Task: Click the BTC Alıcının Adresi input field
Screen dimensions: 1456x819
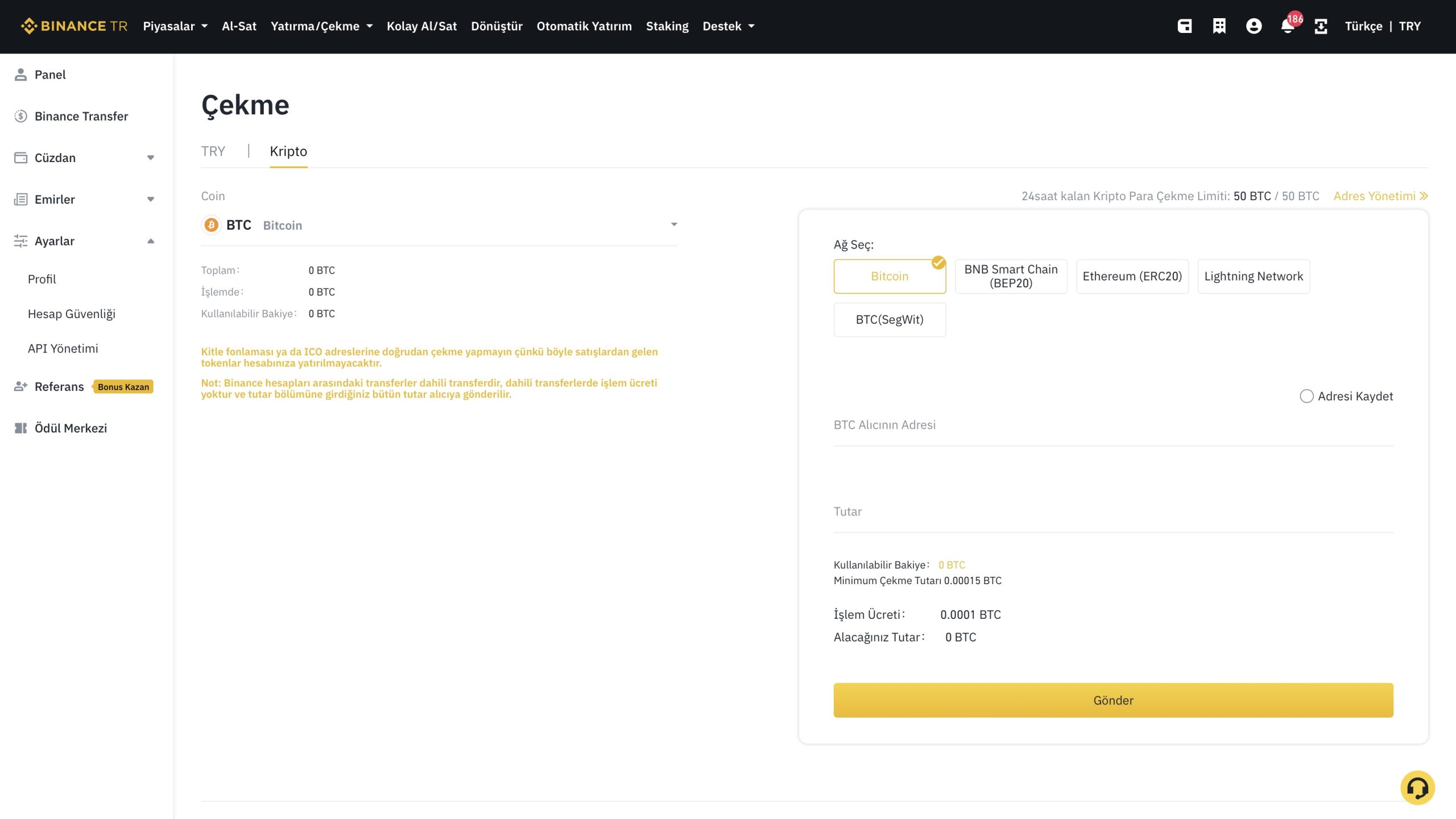Action: click(x=1113, y=425)
